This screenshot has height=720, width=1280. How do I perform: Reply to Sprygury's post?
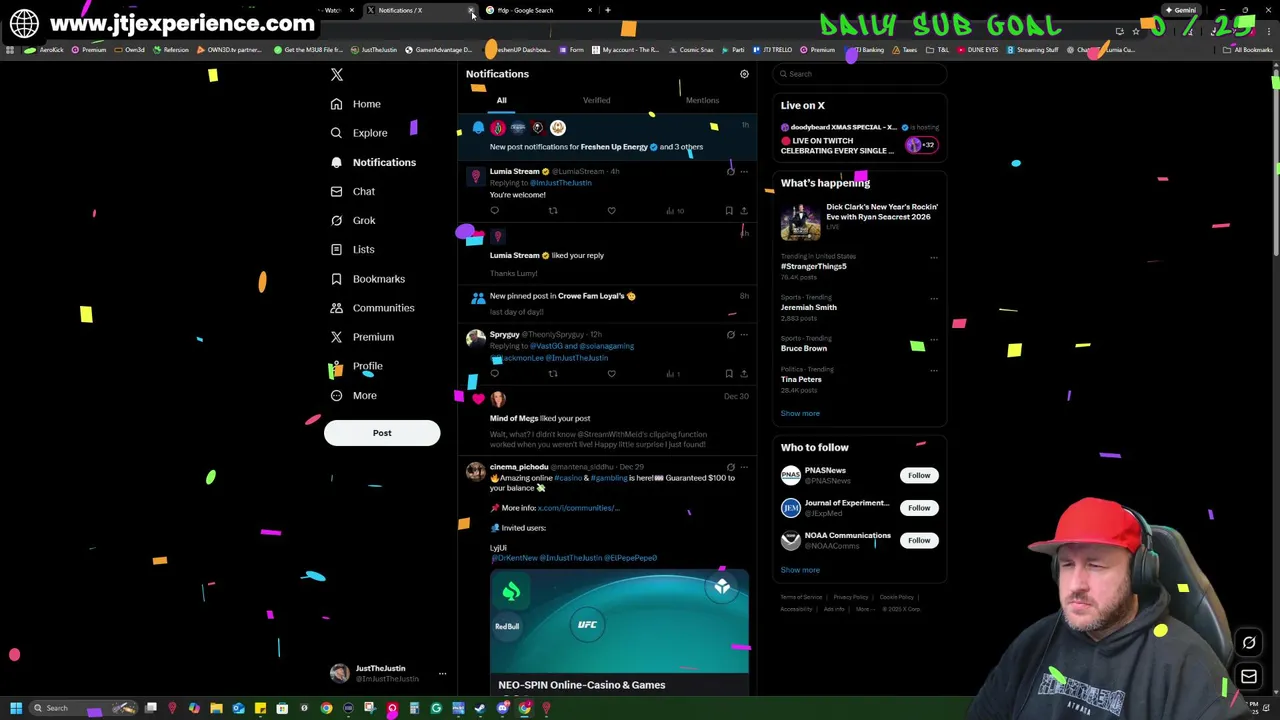(x=494, y=374)
